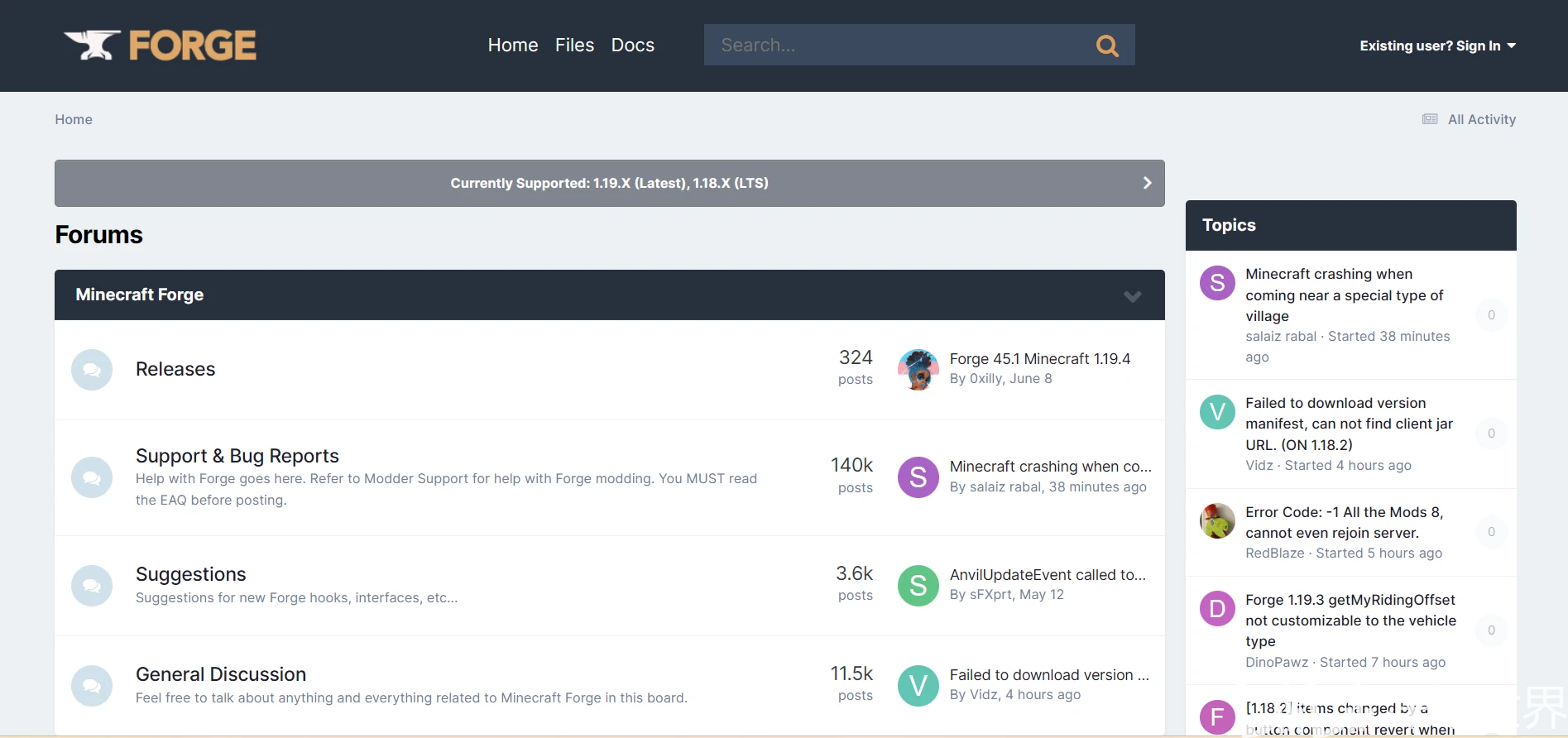The height and width of the screenshot is (738, 1568).
Task: Open sidebar topic about crashing near village
Action: [x=1345, y=295]
